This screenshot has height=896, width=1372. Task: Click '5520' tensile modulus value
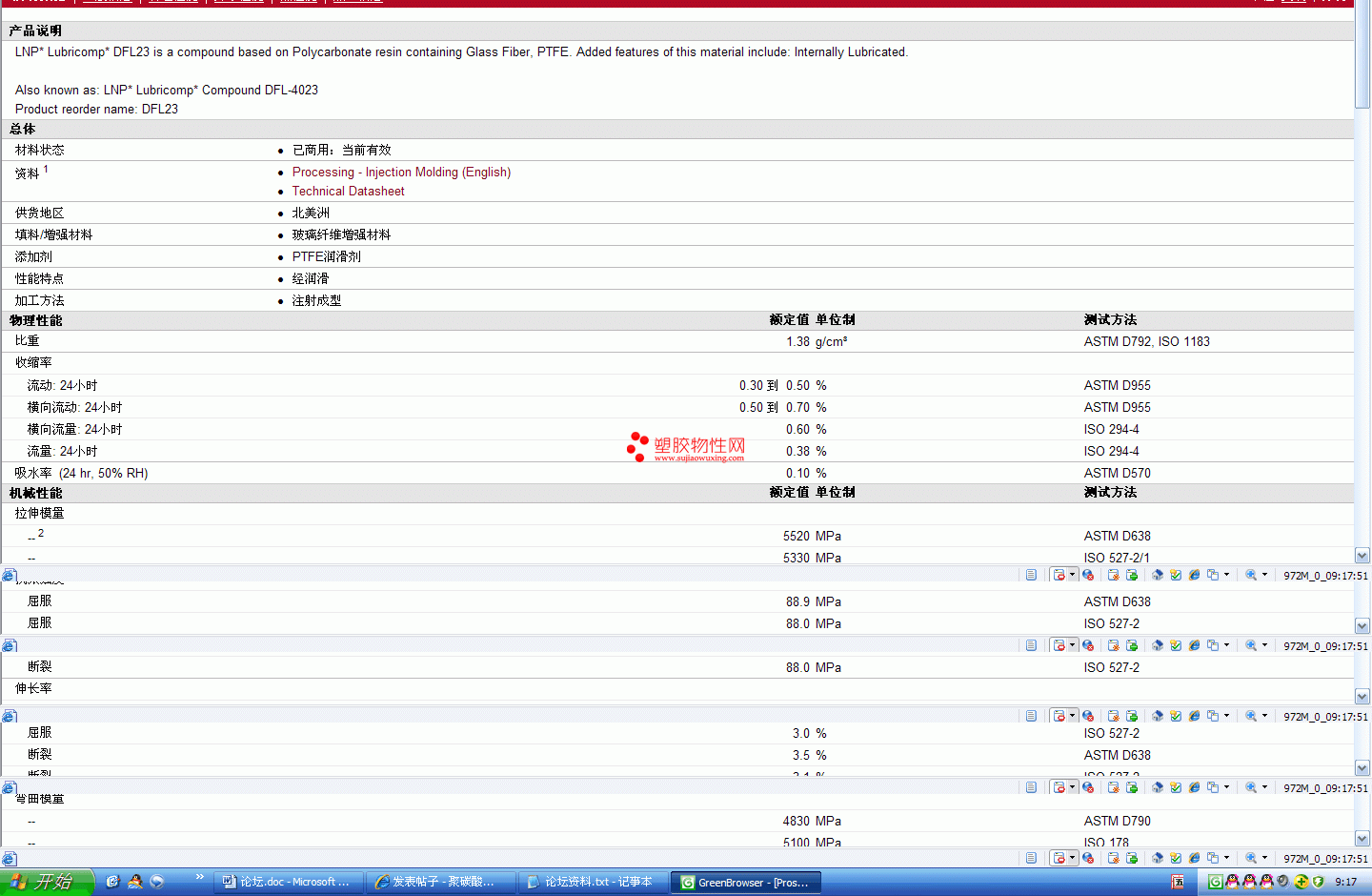point(797,536)
